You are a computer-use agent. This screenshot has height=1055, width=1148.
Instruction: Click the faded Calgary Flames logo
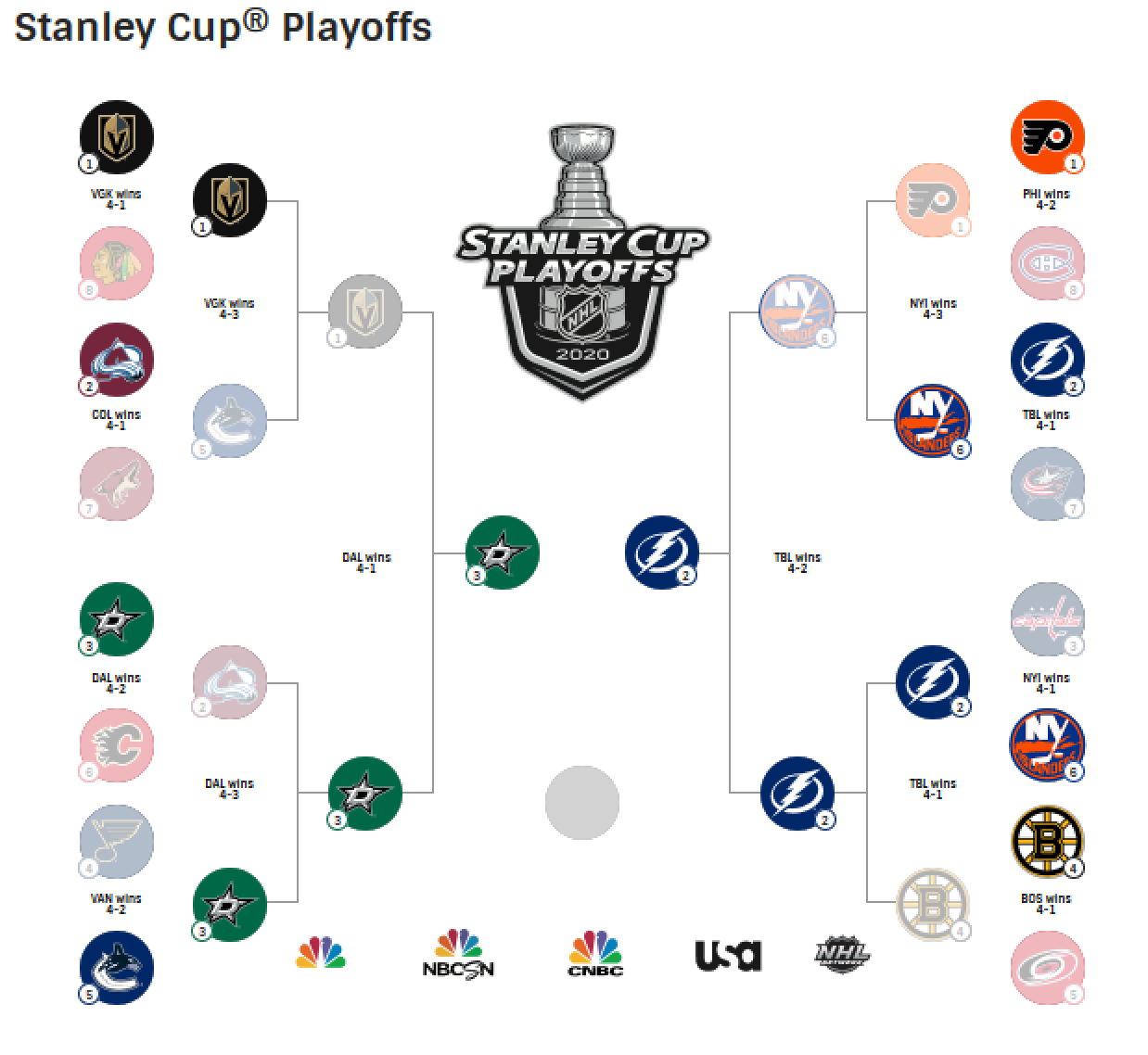(117, 746)
